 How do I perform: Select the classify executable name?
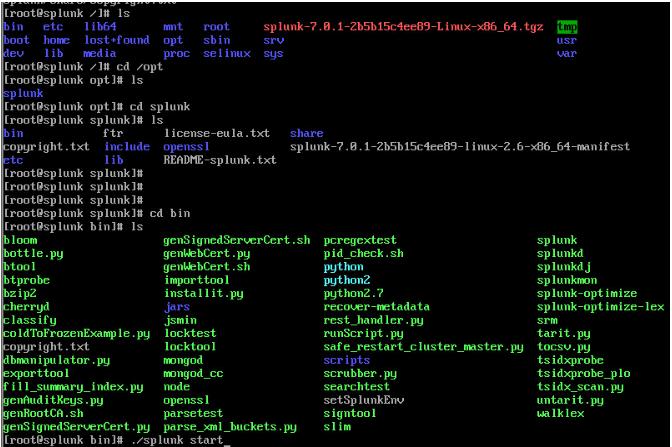click(30, 320)
